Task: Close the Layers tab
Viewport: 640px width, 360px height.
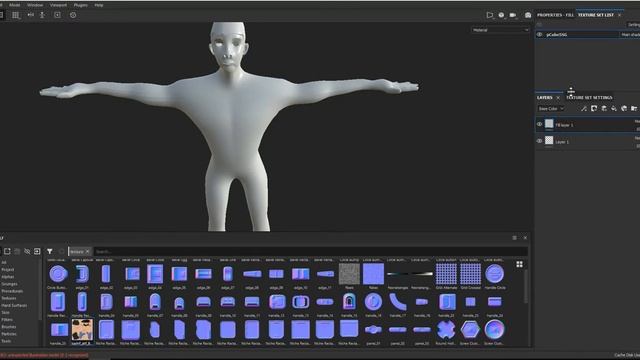Action: [x=558, y=98]
